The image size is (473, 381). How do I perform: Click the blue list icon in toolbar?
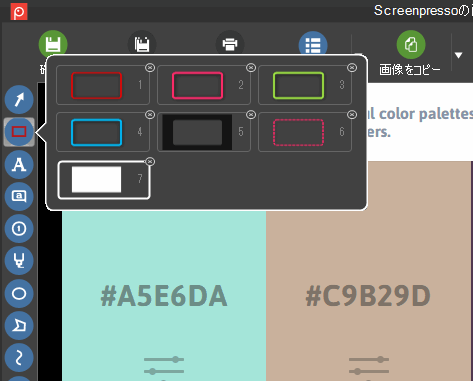[313, 44]
